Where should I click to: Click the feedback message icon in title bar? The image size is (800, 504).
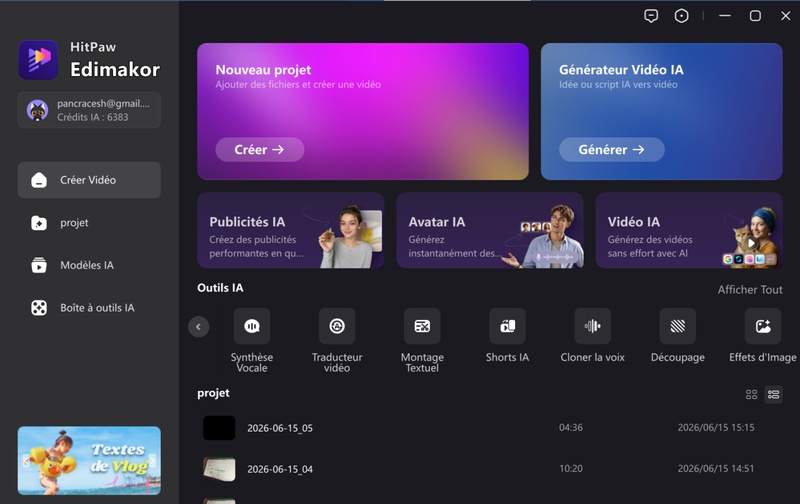pos(651,16)
